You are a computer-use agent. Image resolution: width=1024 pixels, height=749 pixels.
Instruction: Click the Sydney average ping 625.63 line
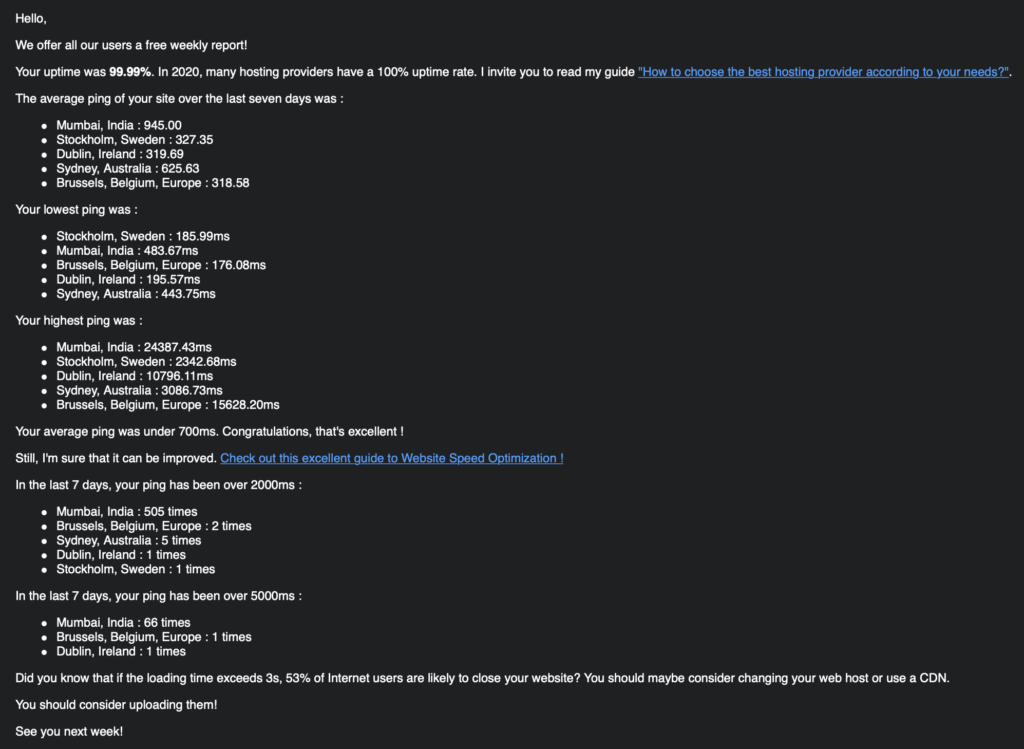pyautogui.click(x=128, y=168)
